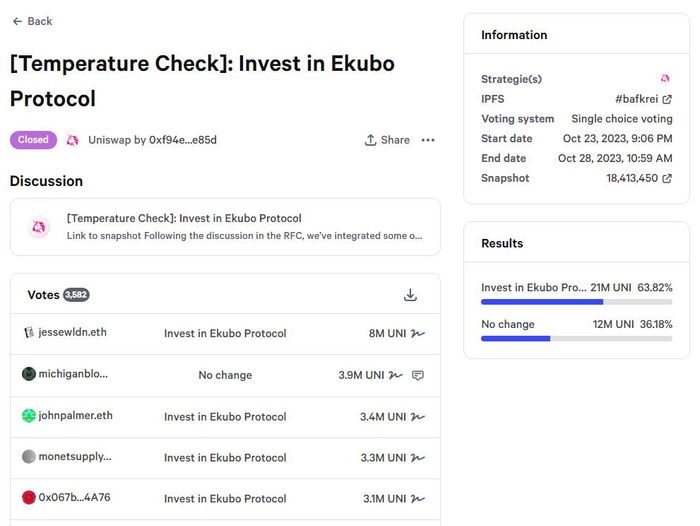Open the IPFS #bafkrei external link icon
Screen dimensions: 700x526
point(667,100)
